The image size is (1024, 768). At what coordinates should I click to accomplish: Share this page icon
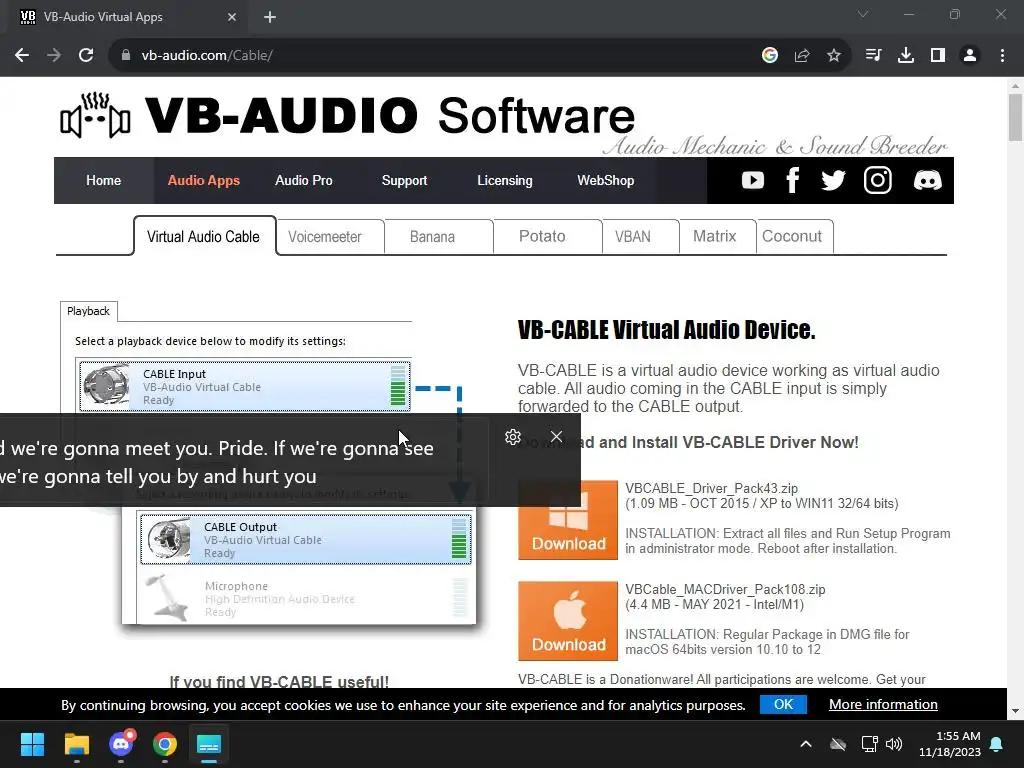click(x=802, y=56)
